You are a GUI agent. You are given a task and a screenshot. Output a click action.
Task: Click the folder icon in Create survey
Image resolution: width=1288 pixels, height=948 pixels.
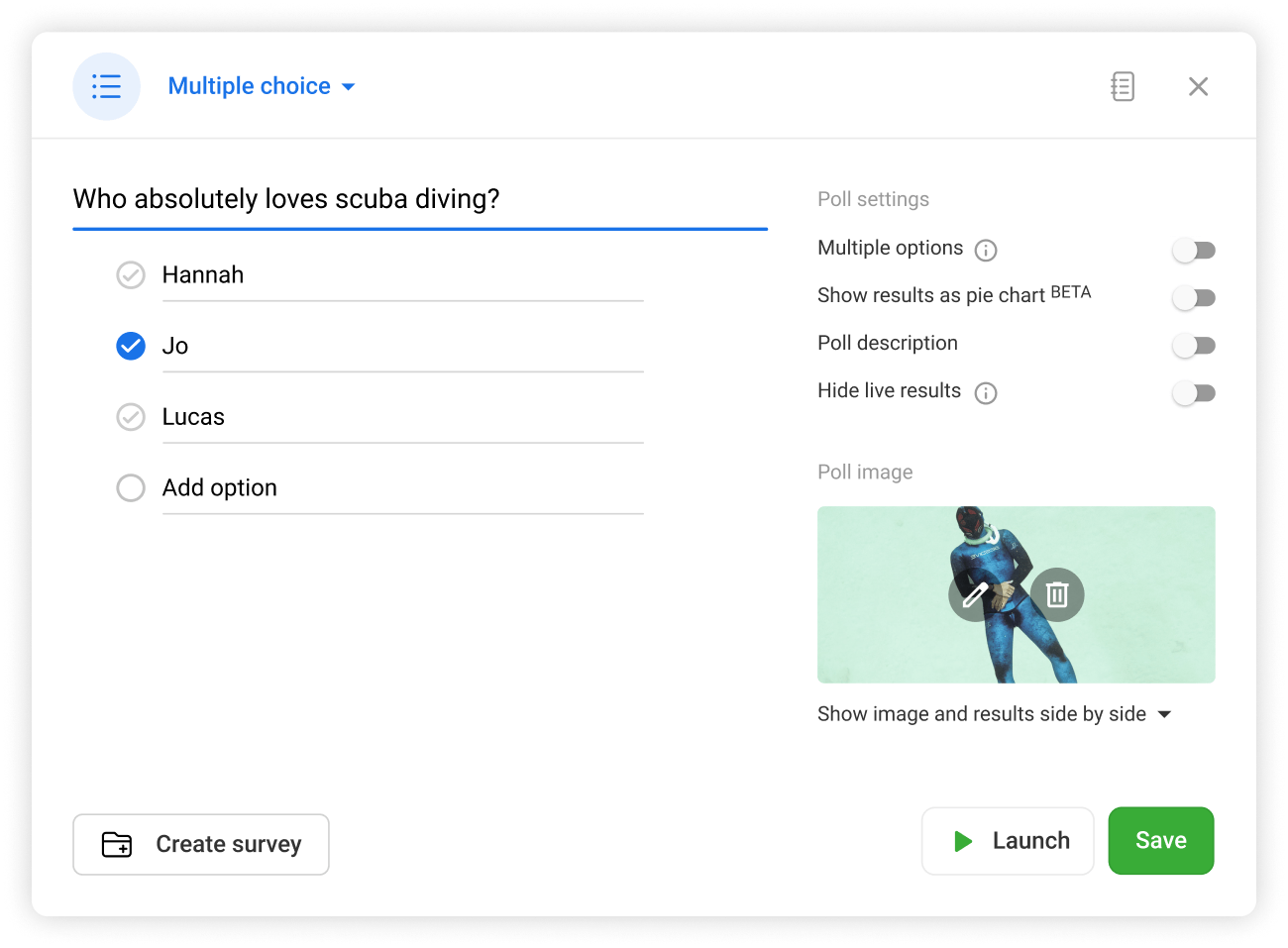[x=117, y=844]
